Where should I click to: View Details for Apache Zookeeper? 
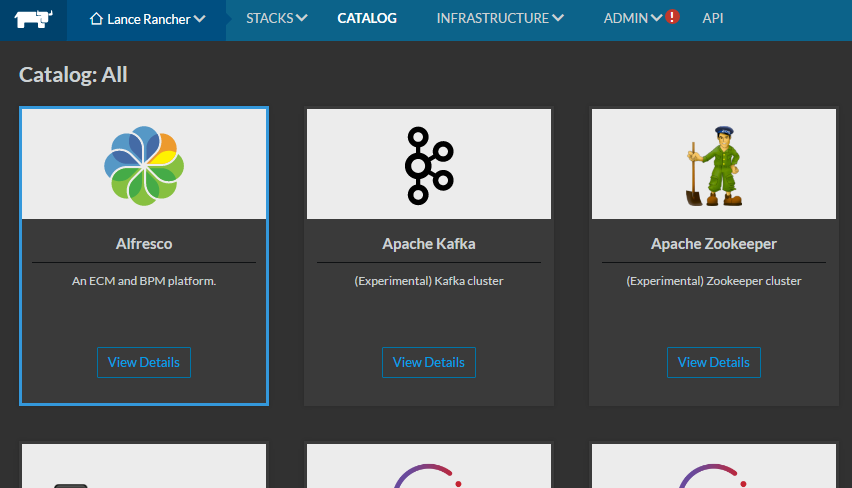point(714,362)
